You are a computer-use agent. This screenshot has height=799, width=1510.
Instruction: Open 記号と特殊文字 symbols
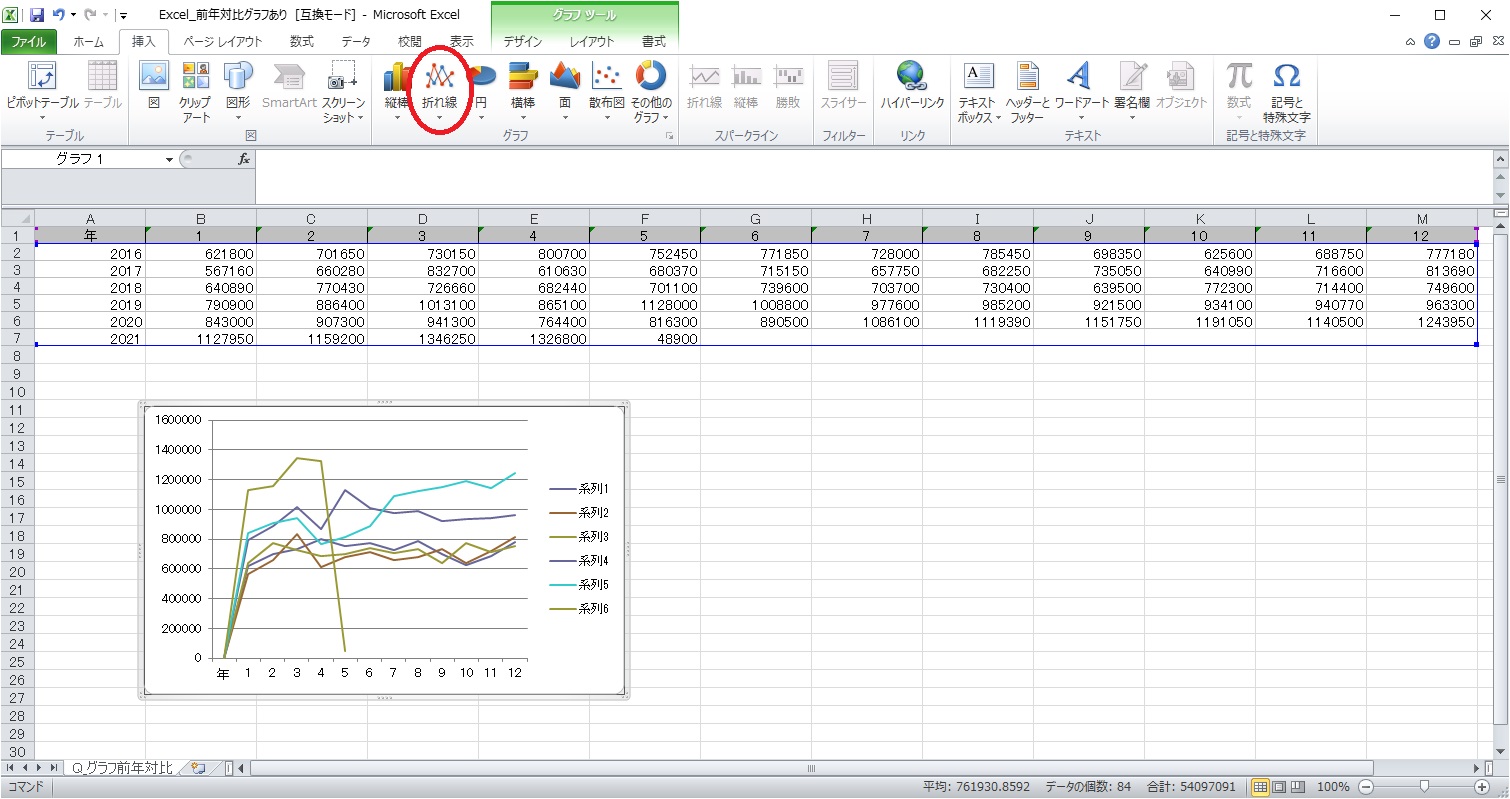[1287, 92]
